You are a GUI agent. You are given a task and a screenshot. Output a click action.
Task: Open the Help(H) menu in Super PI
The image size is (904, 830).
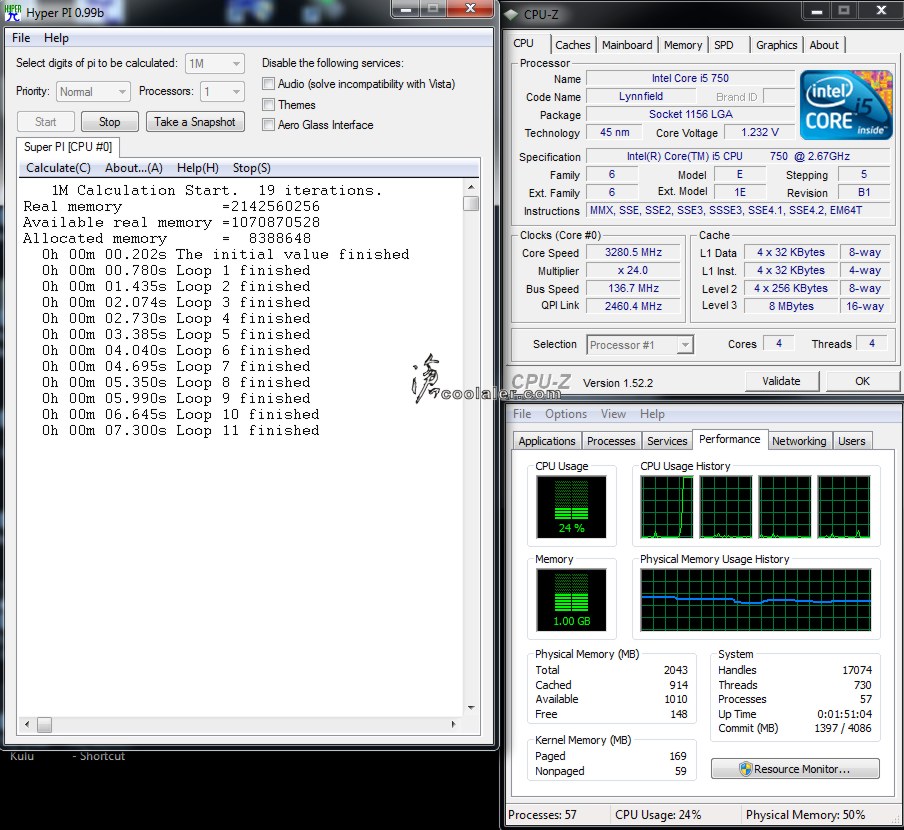198,168
